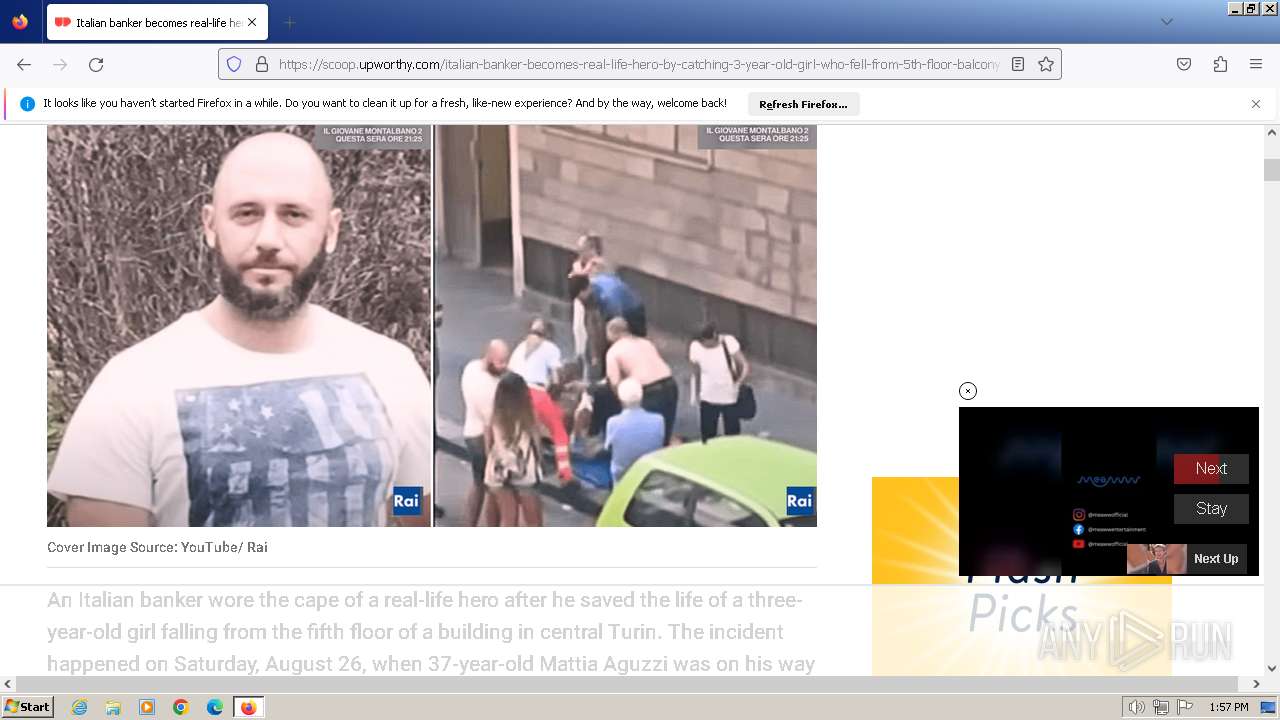Open File Explorer from taskbar
The height and width of the screenshot is (720, 1280).
pyautogui.click(x=113, y=707)
